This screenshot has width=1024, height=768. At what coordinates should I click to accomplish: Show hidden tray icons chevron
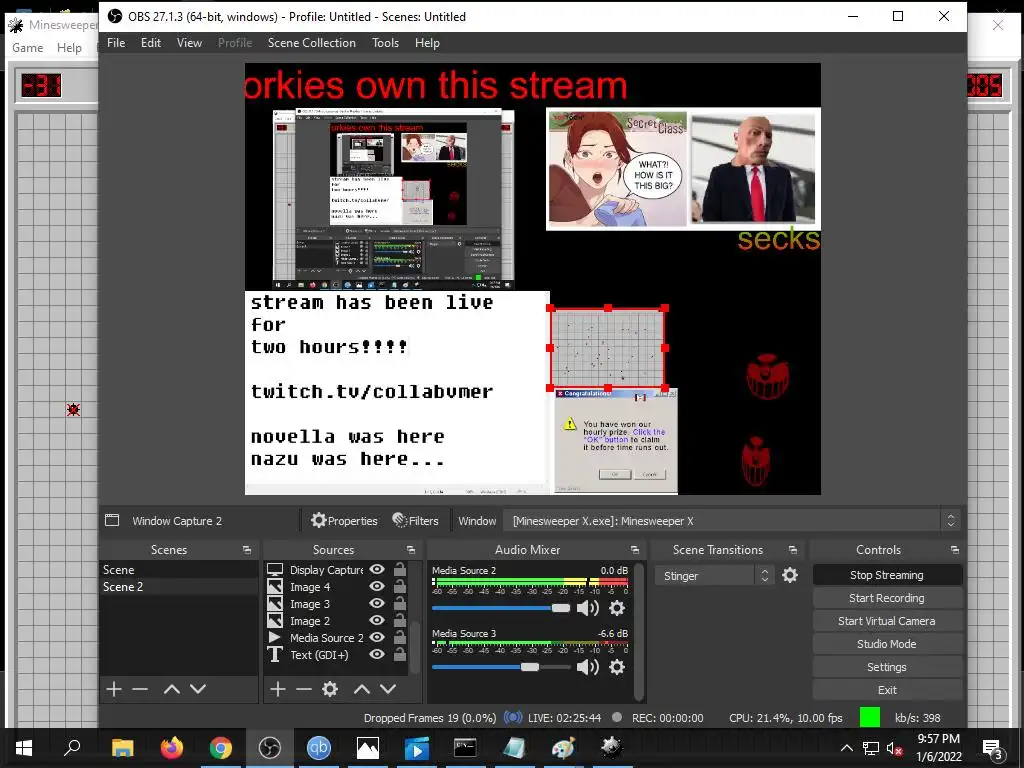click(846, 748)
